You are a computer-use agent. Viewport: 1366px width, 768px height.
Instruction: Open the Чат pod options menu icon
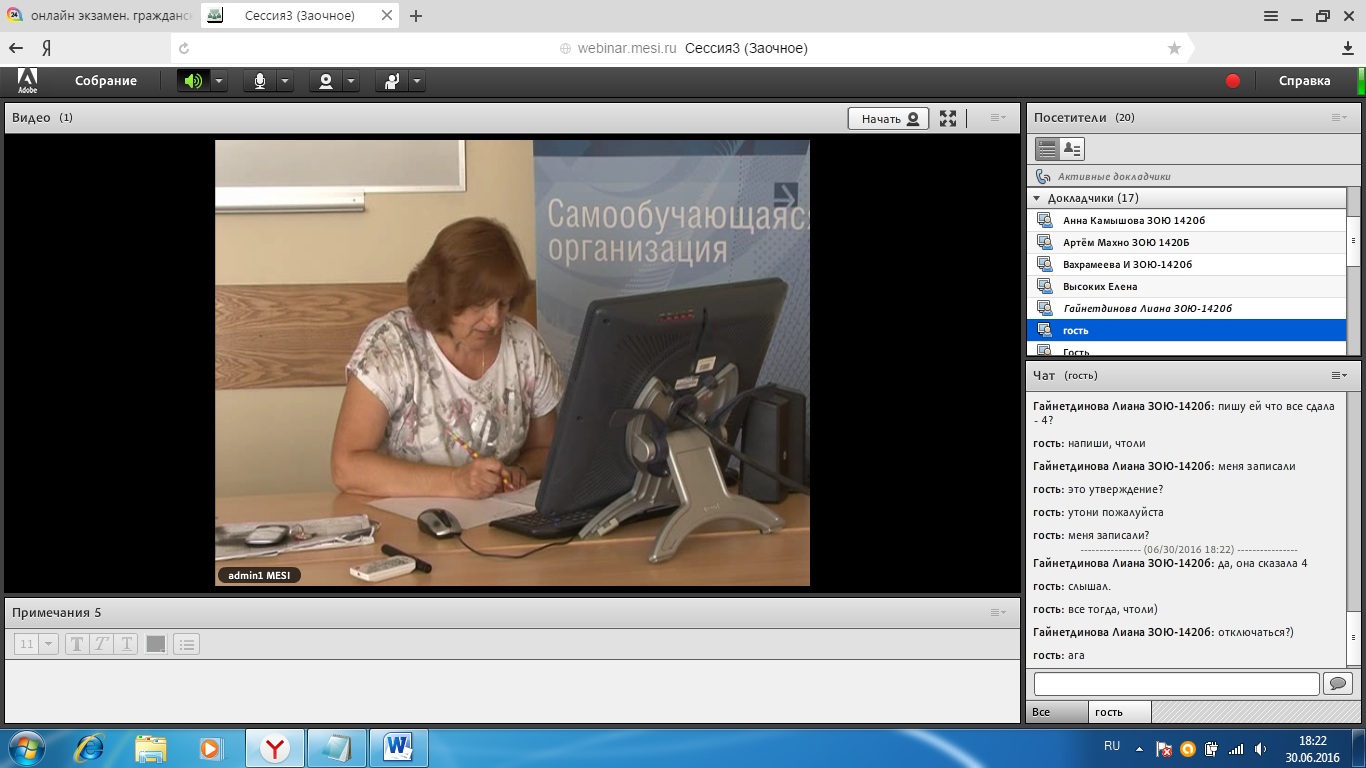(x=1339, y=375)
